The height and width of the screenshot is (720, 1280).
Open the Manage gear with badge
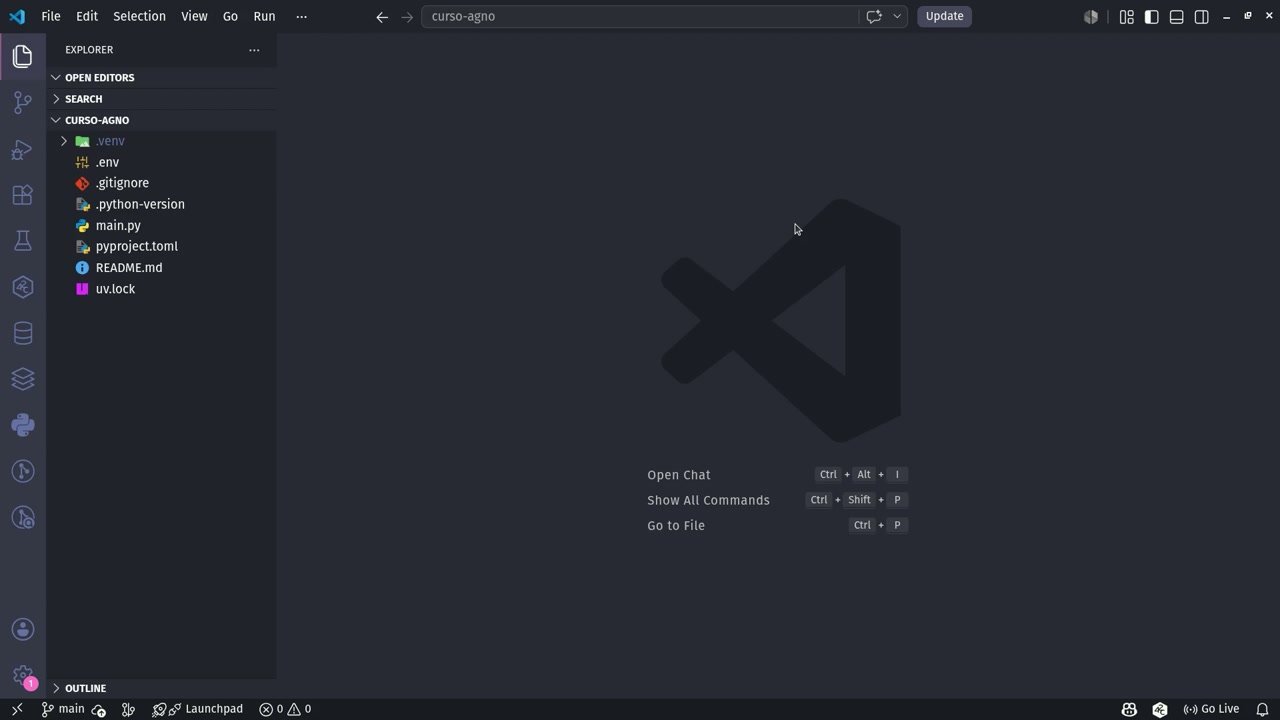[22, 675]
